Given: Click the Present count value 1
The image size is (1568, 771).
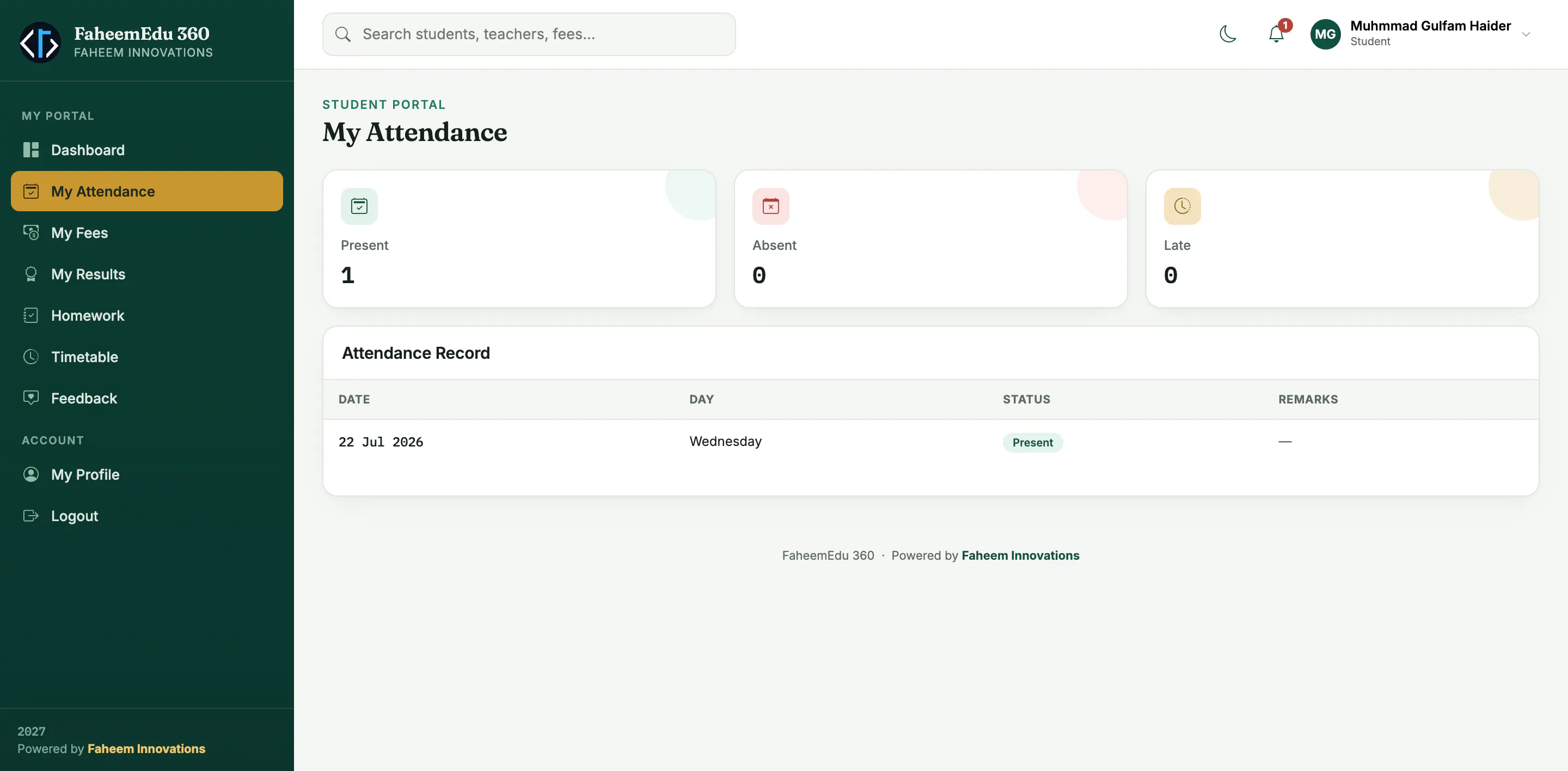Looking at the screenshot, I should click(347, 275).
